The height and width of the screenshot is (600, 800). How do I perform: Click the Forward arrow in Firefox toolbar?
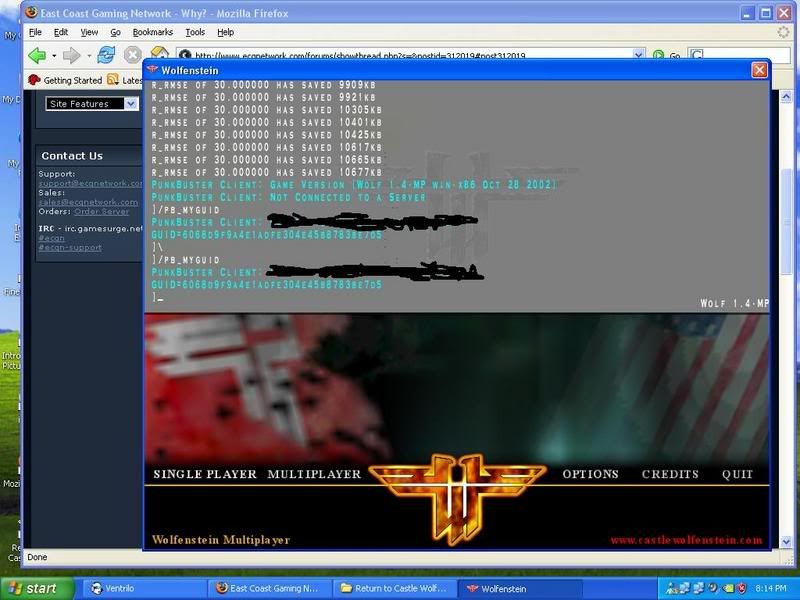pos(71,55)
